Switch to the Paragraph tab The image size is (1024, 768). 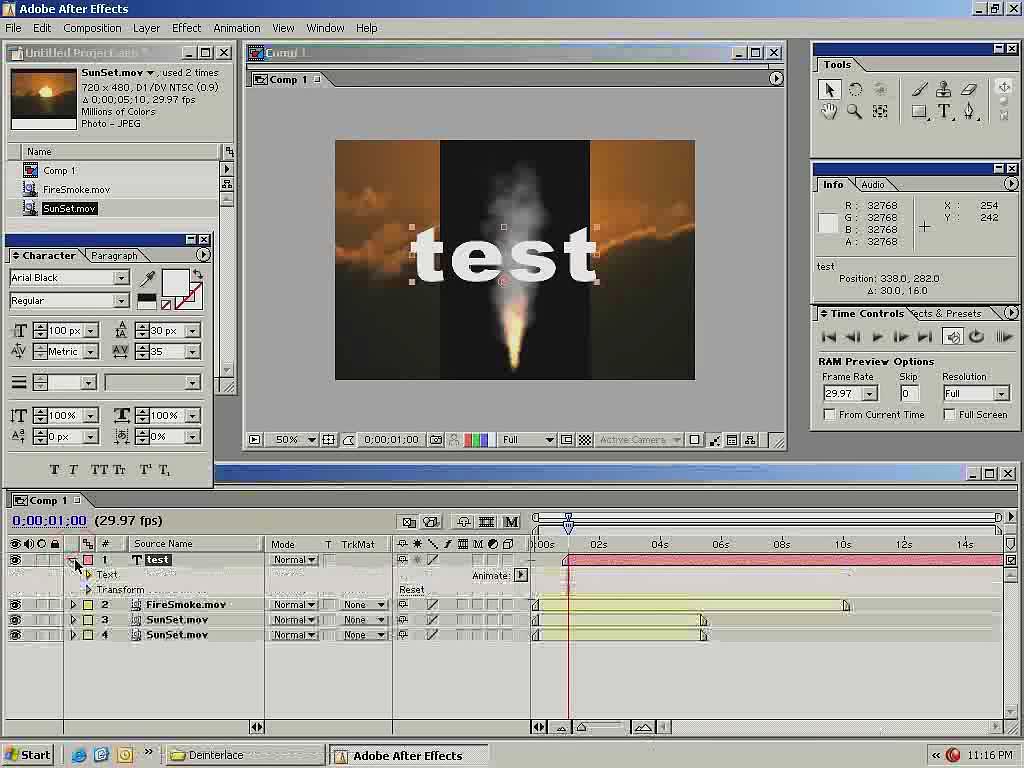point(114,256)
